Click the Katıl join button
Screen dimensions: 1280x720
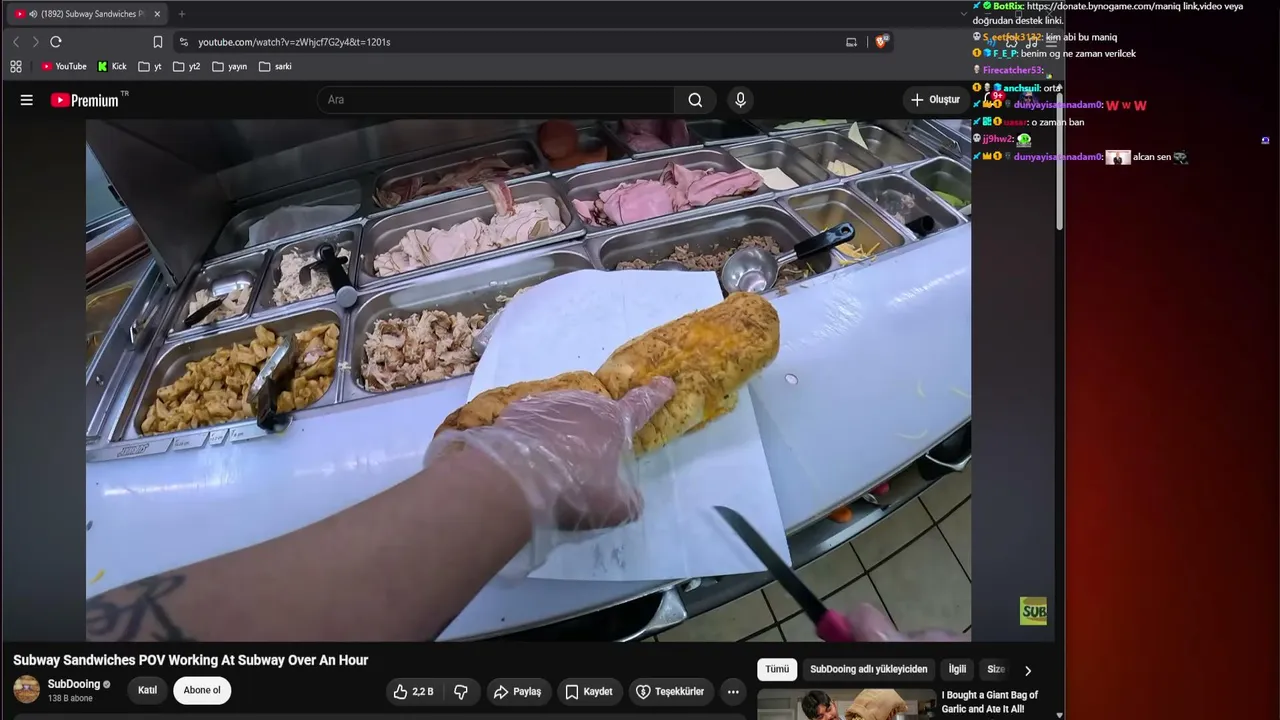(x=147, y=691)
